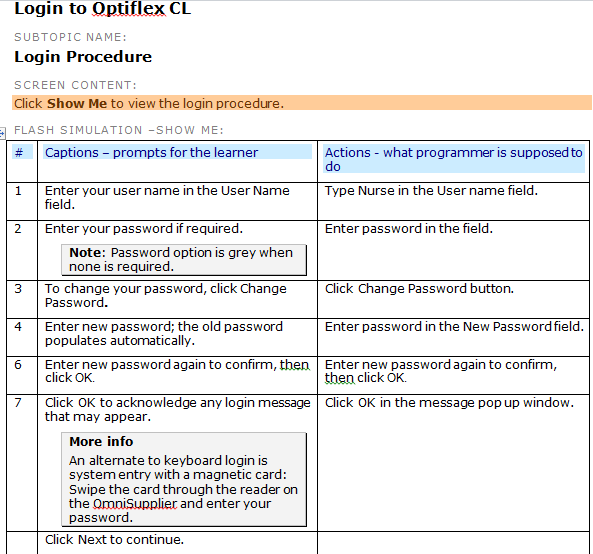The height and width of the screenshot is (554, 593).
Task: Click the misspelled word 'Optiflex' in the title
Action: click(129, 8)
